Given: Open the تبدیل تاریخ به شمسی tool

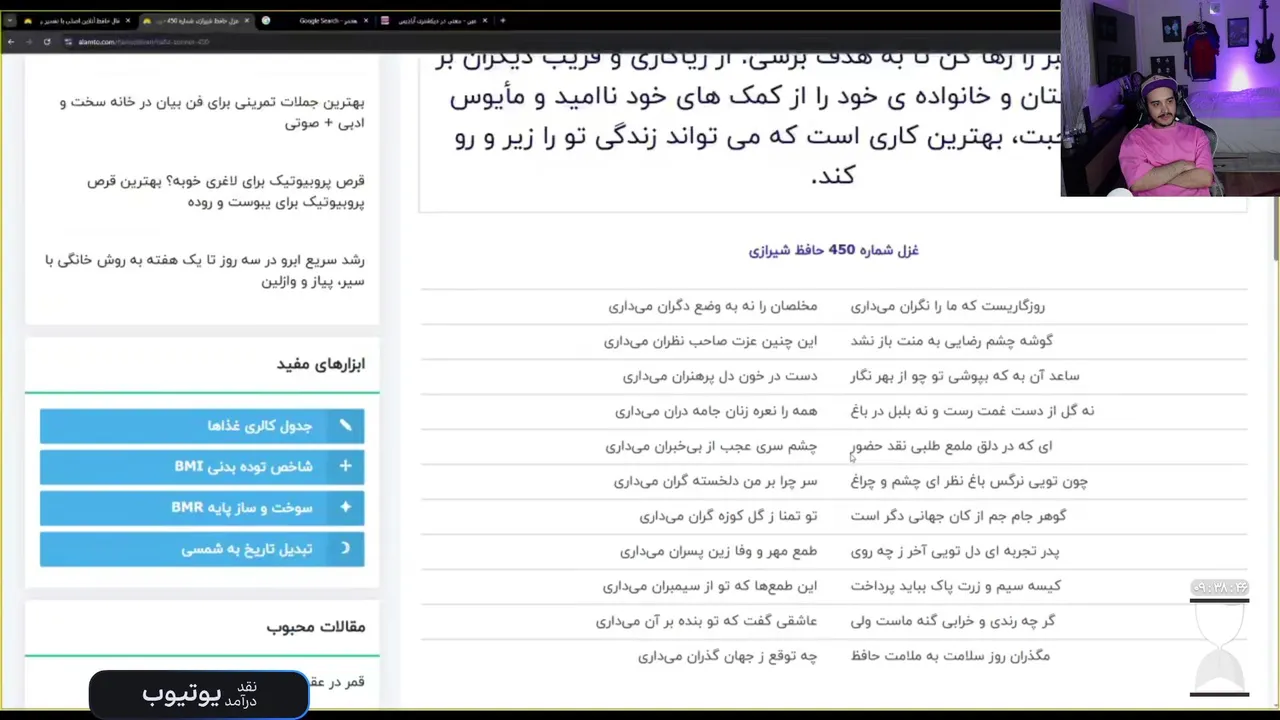Looking at the screenshot, I should pyautogui.click(x=202, y=548).
